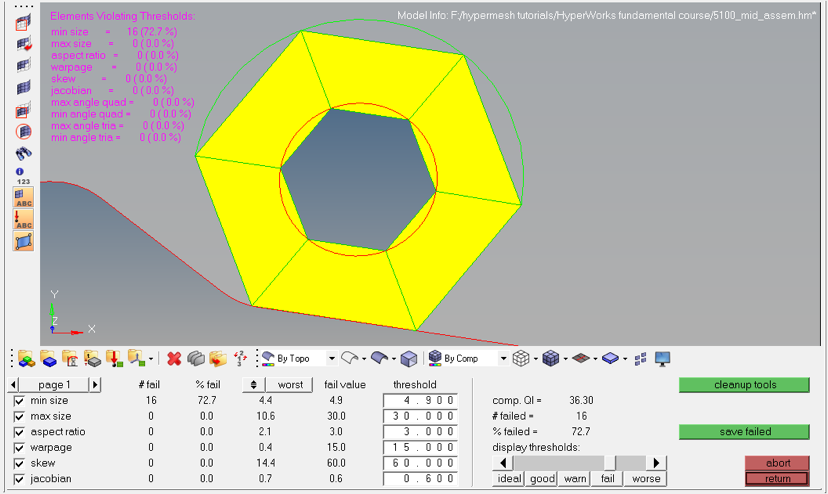828x494 pixels.
Task: Uncheck the min size checkbox
Action: click(x=19, y=401)
